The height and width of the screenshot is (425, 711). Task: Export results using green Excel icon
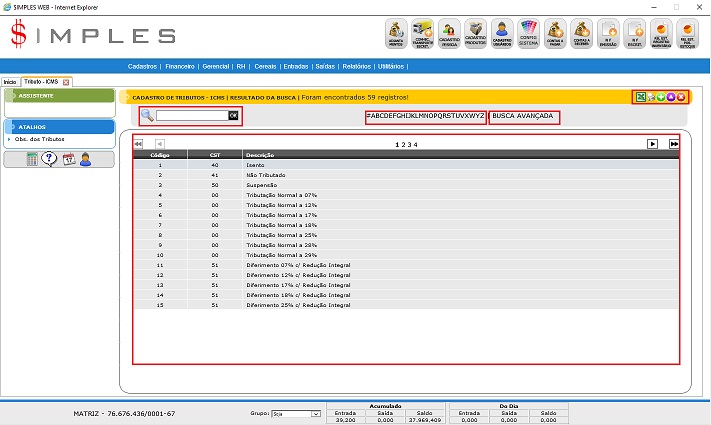pyautogui.click(x=640, y=97)
